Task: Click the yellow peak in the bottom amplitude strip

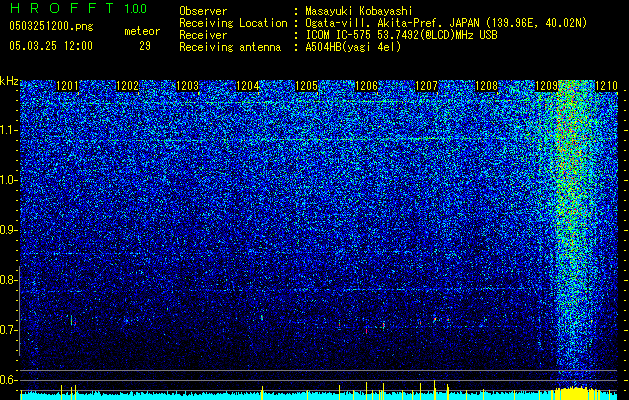Action: 575,393
